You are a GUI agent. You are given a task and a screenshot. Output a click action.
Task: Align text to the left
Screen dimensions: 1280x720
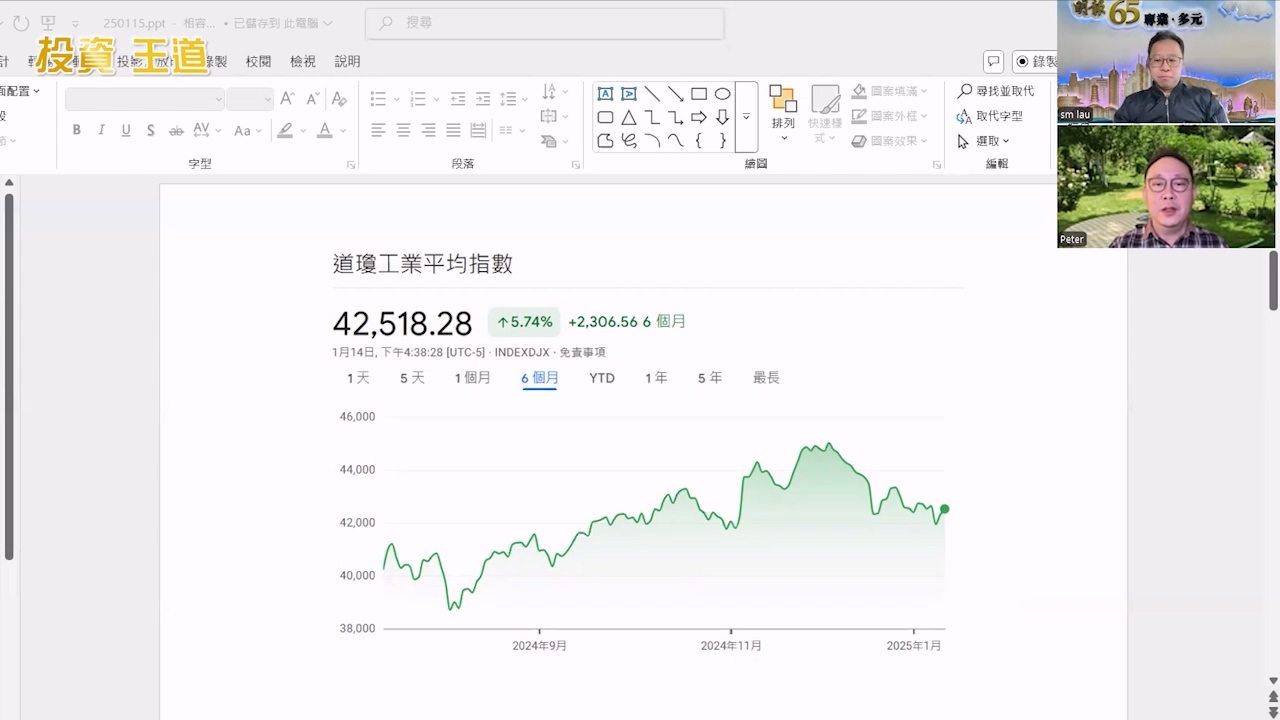pyautogui.click(x=378, y=130)
